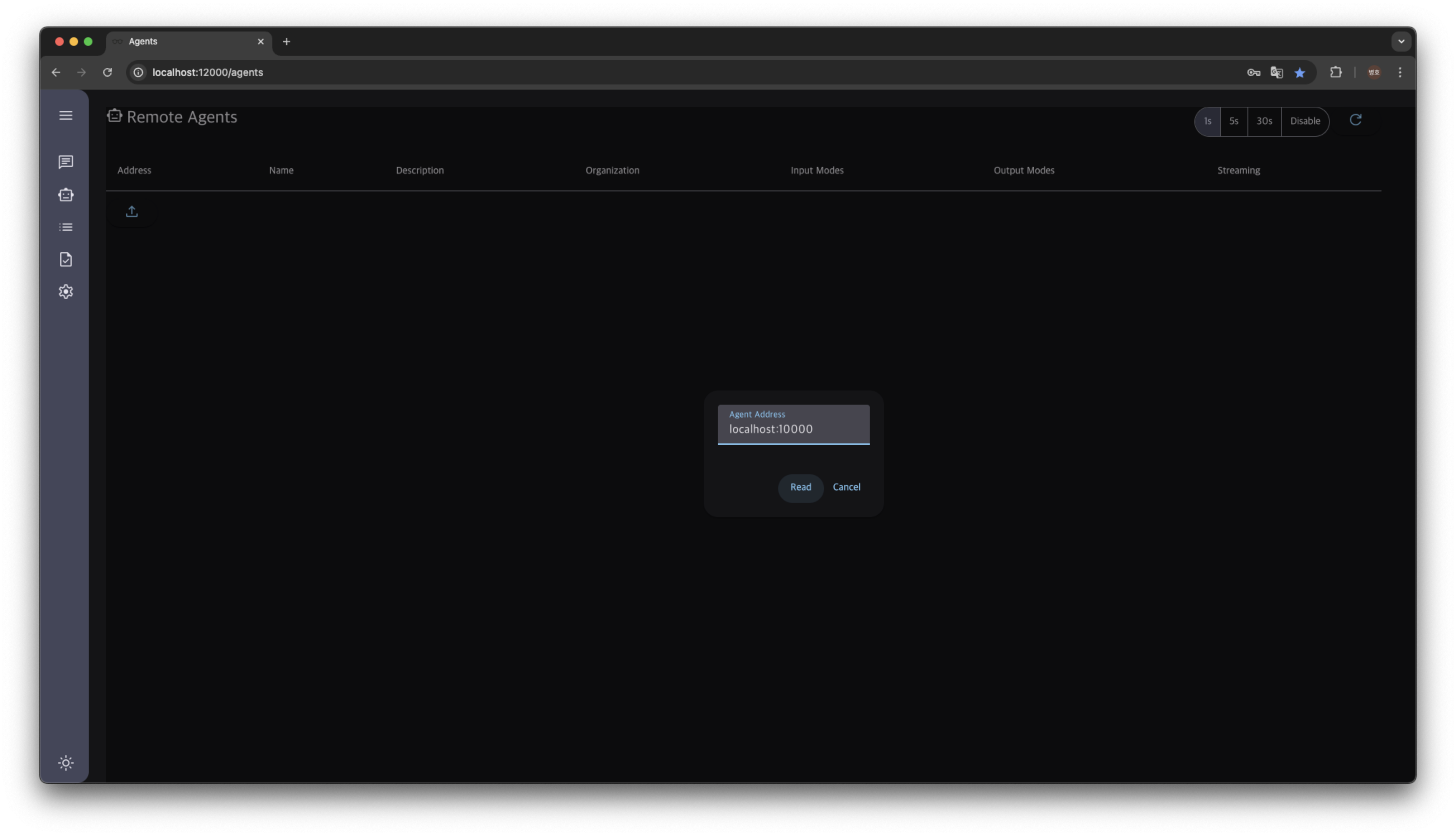Cancel the agent address dialog
1456x836 pixels.
click(x=846, y=487)
